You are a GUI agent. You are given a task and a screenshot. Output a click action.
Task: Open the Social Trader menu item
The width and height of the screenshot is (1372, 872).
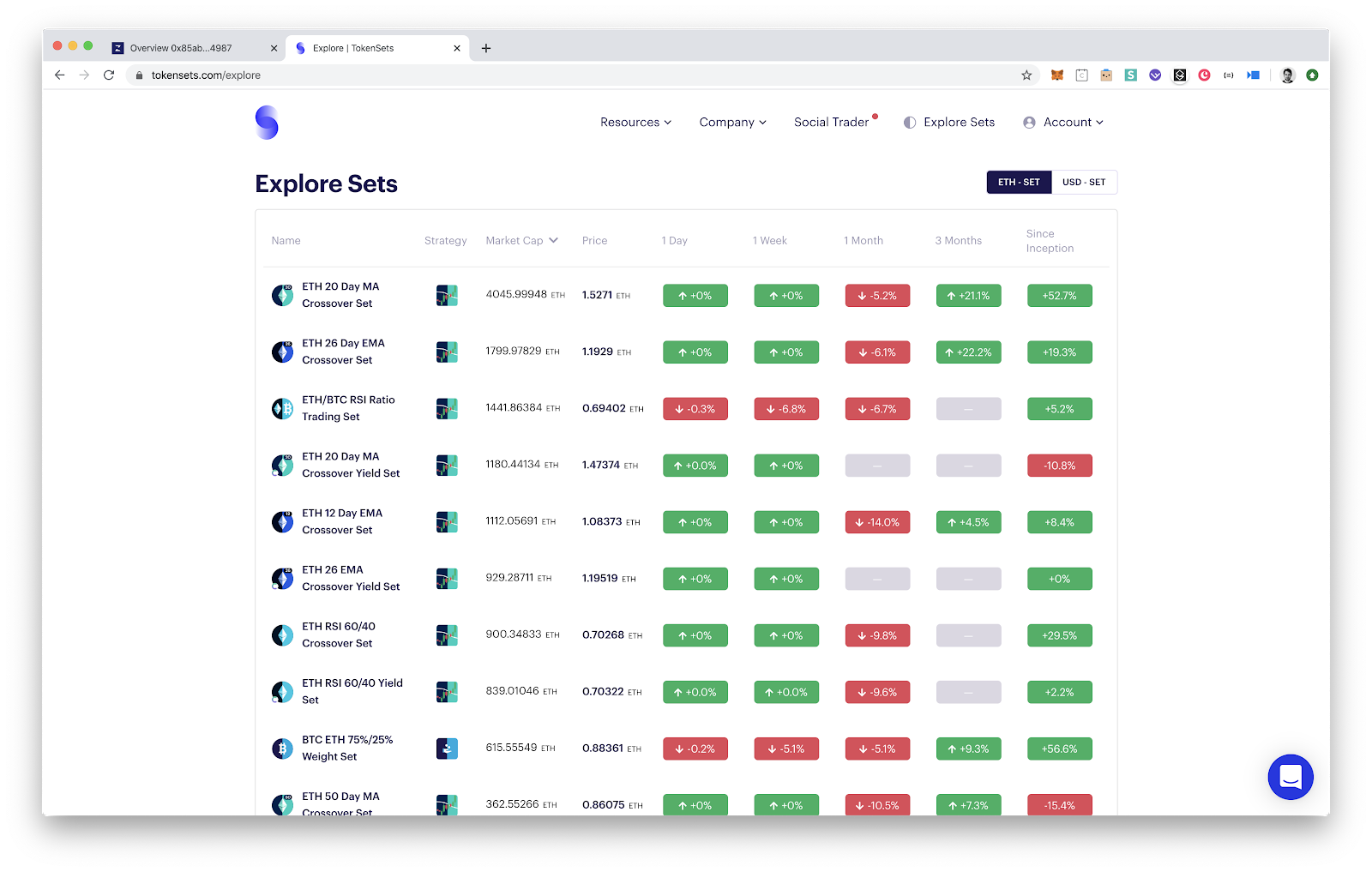pos(831,123)
